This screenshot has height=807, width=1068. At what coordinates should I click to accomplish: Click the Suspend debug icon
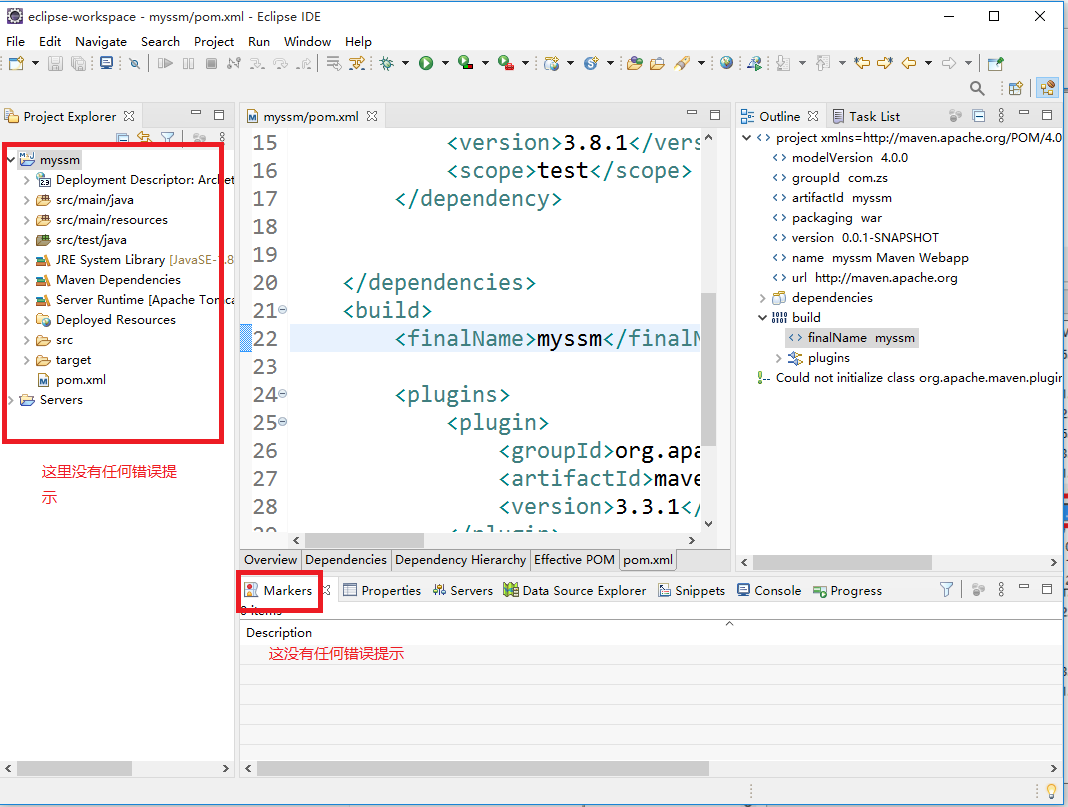pos(189,63)
